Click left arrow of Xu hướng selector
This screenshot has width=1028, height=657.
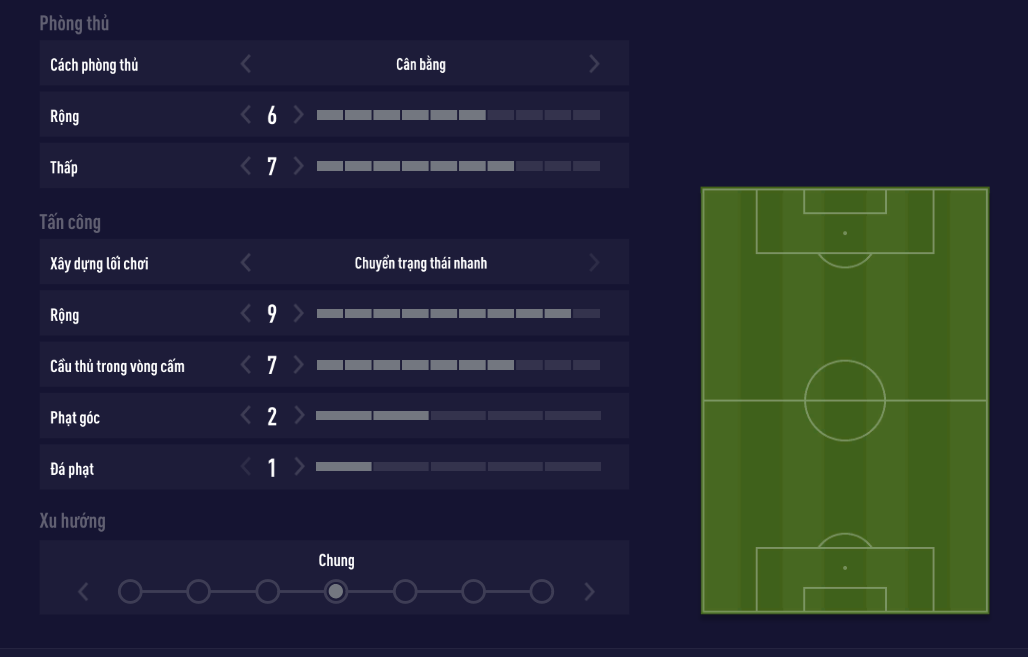(83, 591)
